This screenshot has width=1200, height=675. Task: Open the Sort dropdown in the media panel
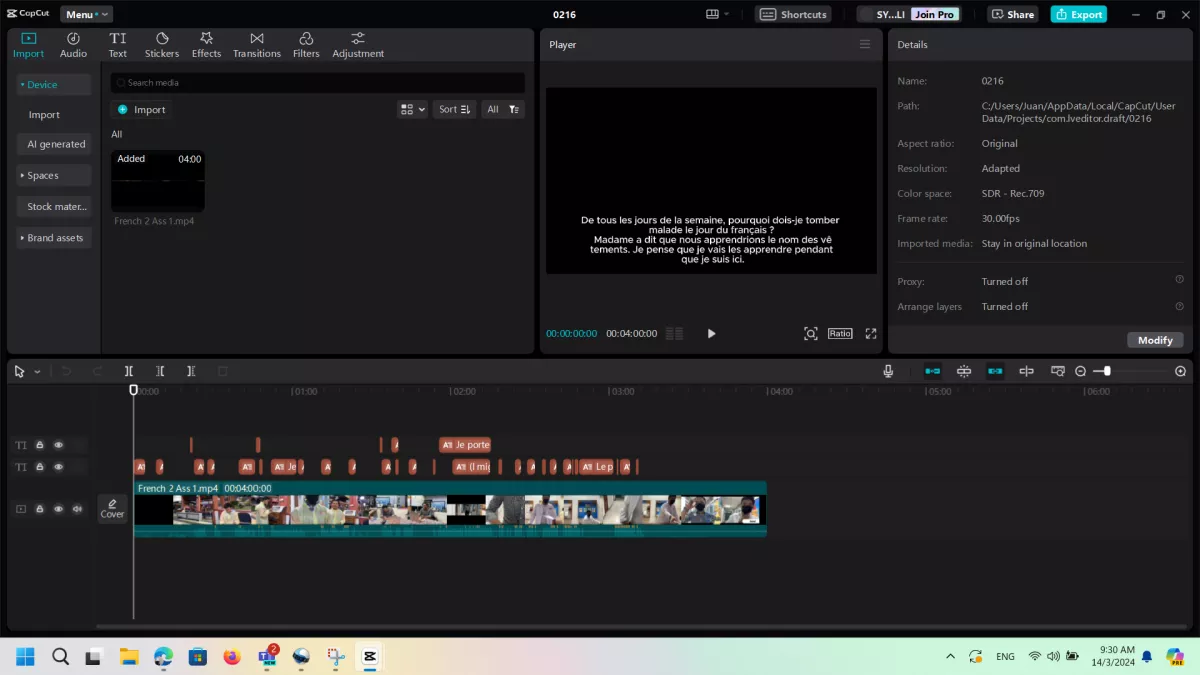pos(454,109)
